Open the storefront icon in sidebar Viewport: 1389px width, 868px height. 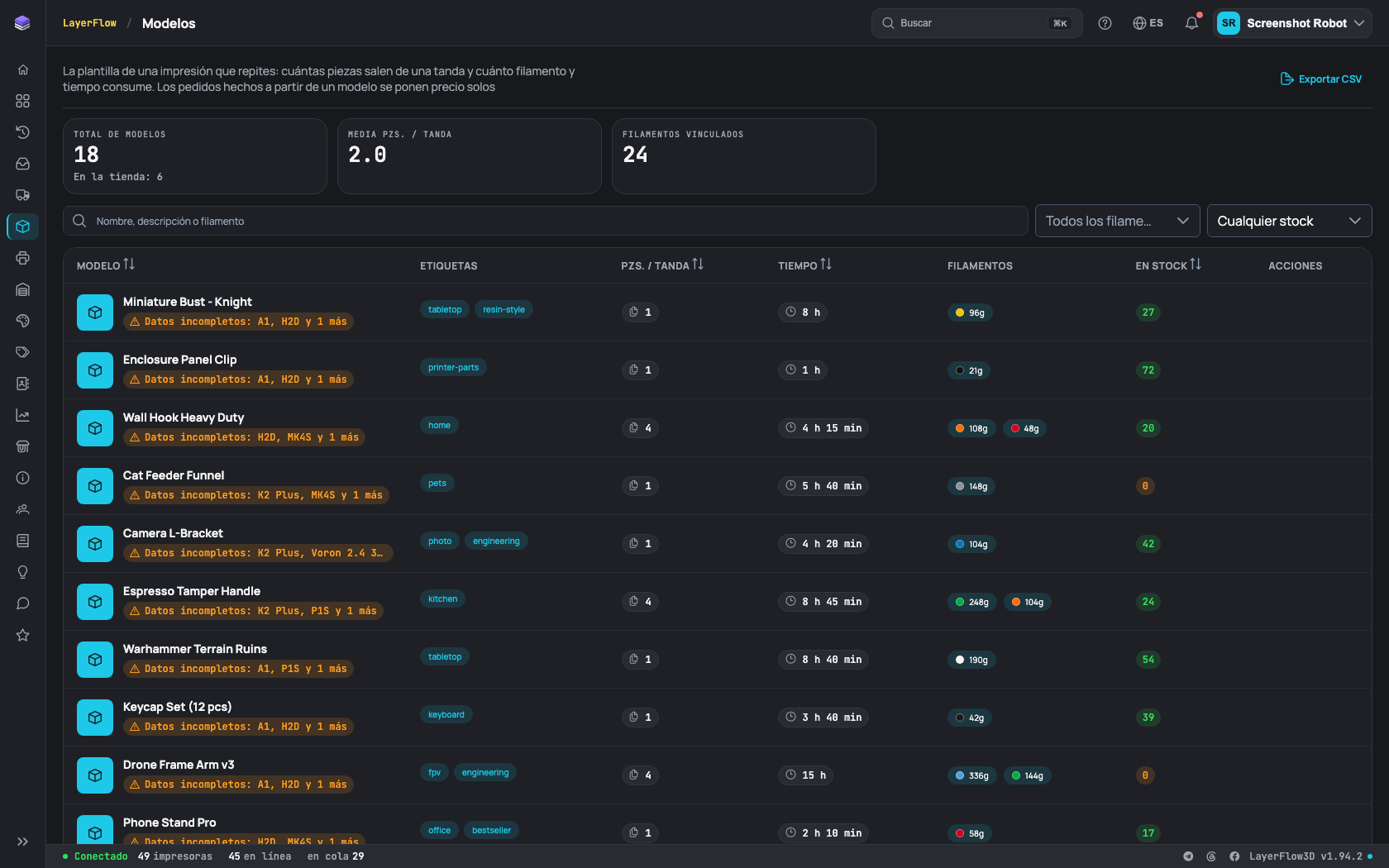point(22,446)
